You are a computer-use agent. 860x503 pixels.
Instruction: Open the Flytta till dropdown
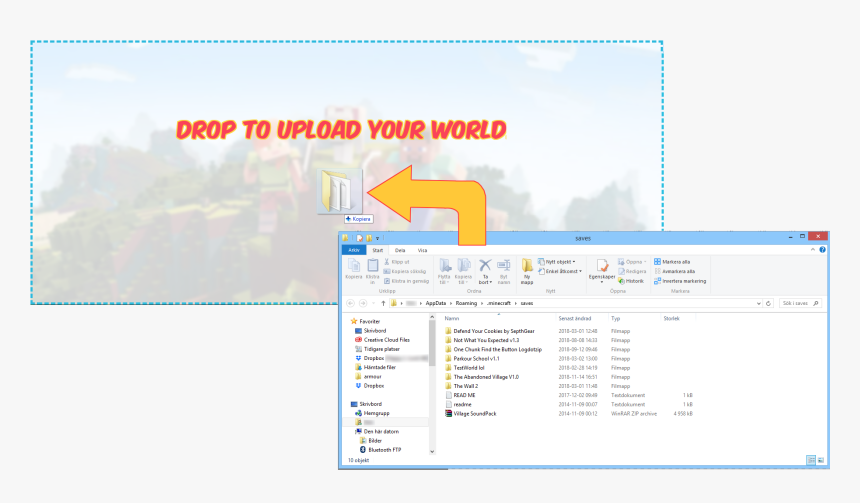point(444,272)
